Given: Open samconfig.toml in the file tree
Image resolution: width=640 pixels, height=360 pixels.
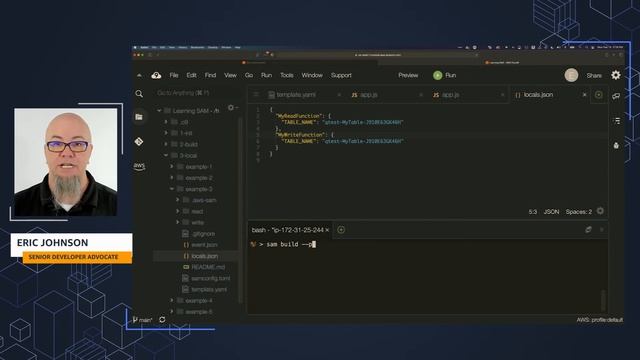Looking at the screenshot, I should click(x=211, y=278).
